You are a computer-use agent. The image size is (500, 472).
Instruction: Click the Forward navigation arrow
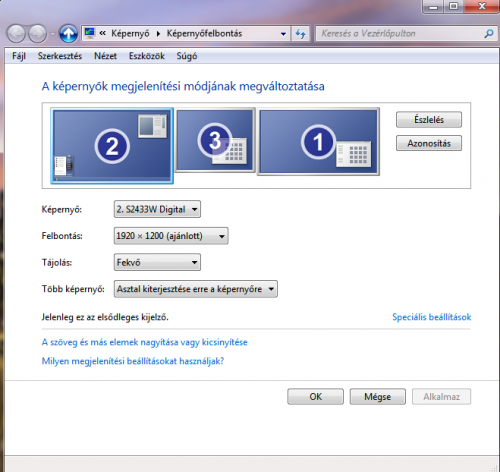37,34
